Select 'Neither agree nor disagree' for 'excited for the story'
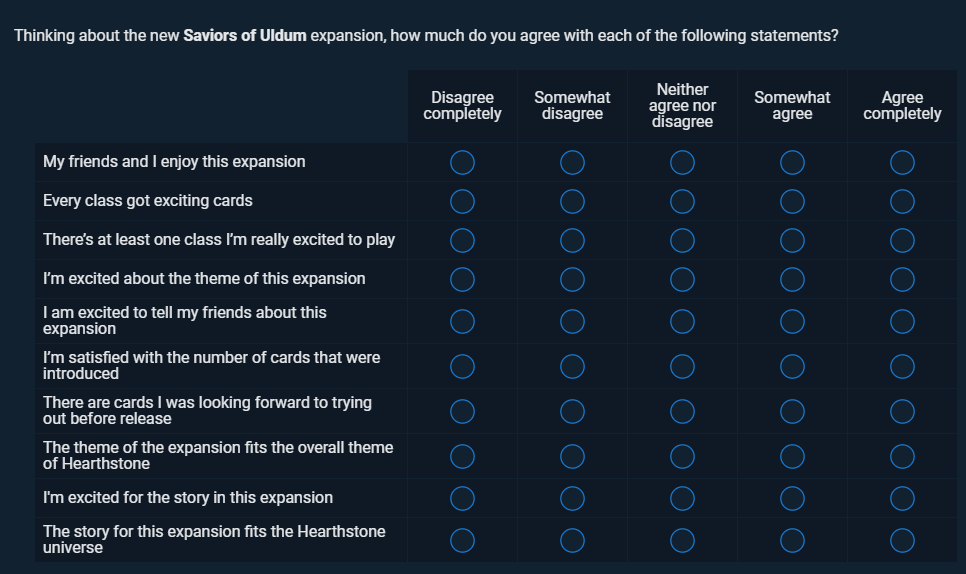This screenshot has width=966, height=574. point(682,498)
